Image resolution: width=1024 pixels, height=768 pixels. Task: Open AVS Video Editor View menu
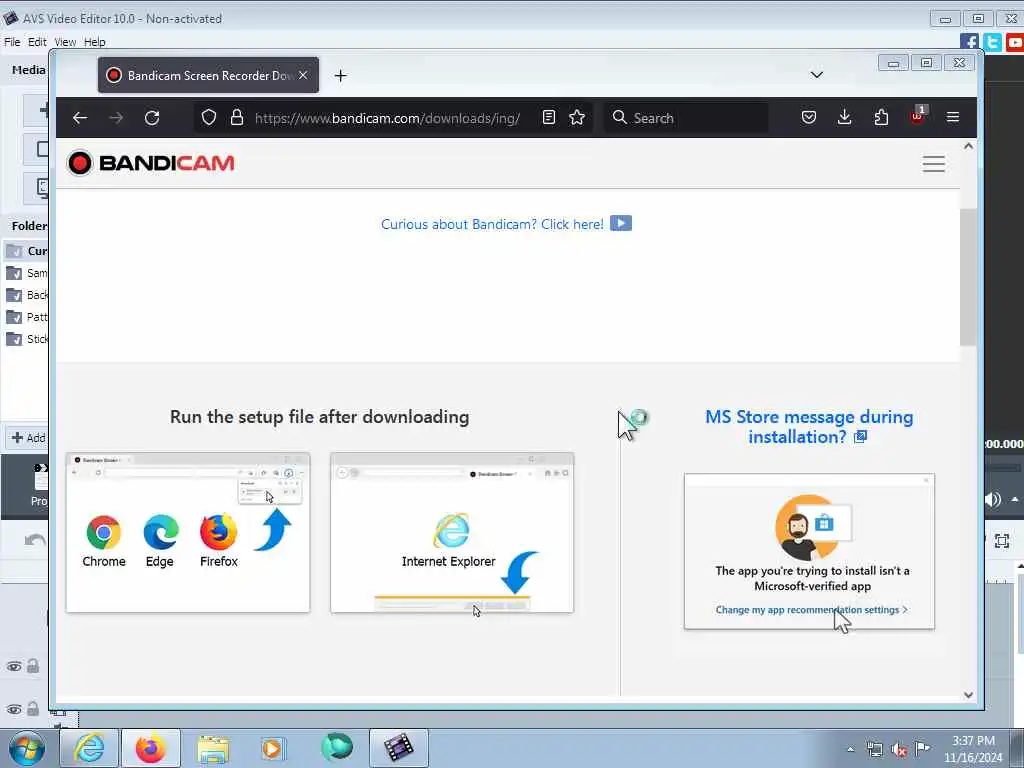65,42
